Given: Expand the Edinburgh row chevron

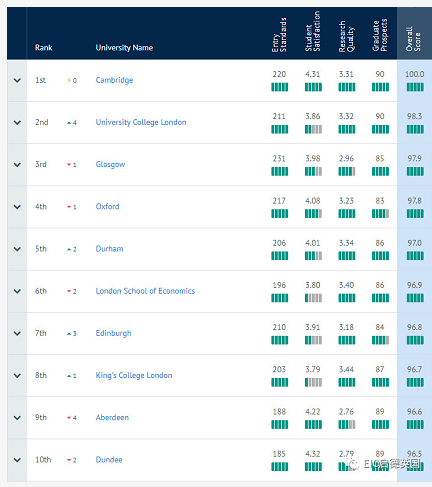Looking at the screenshot, I should [17, 333].
